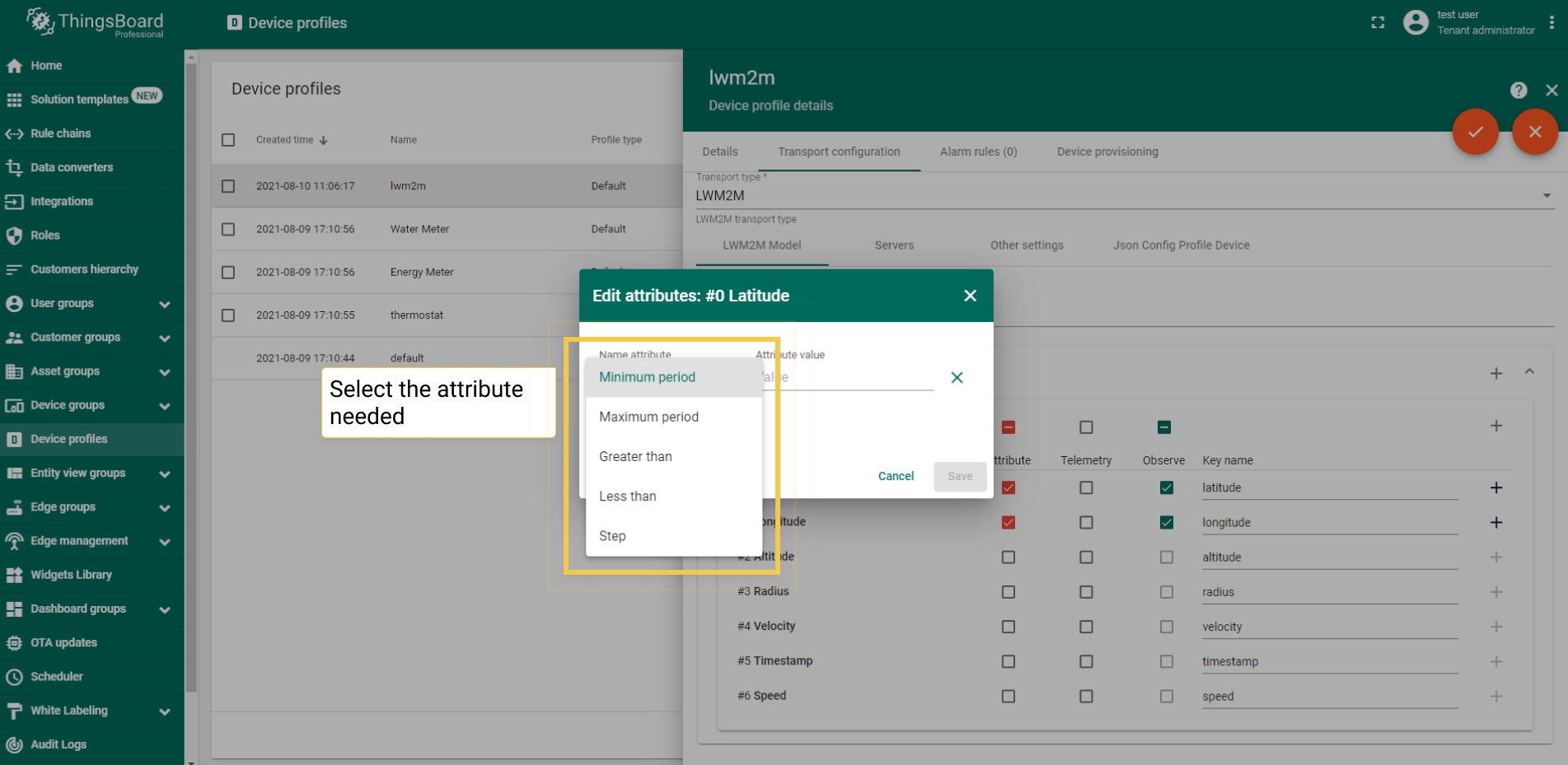Screen dimensions: 1568x765
Task: Select the Step attribute option
Action: pos(612,536)
